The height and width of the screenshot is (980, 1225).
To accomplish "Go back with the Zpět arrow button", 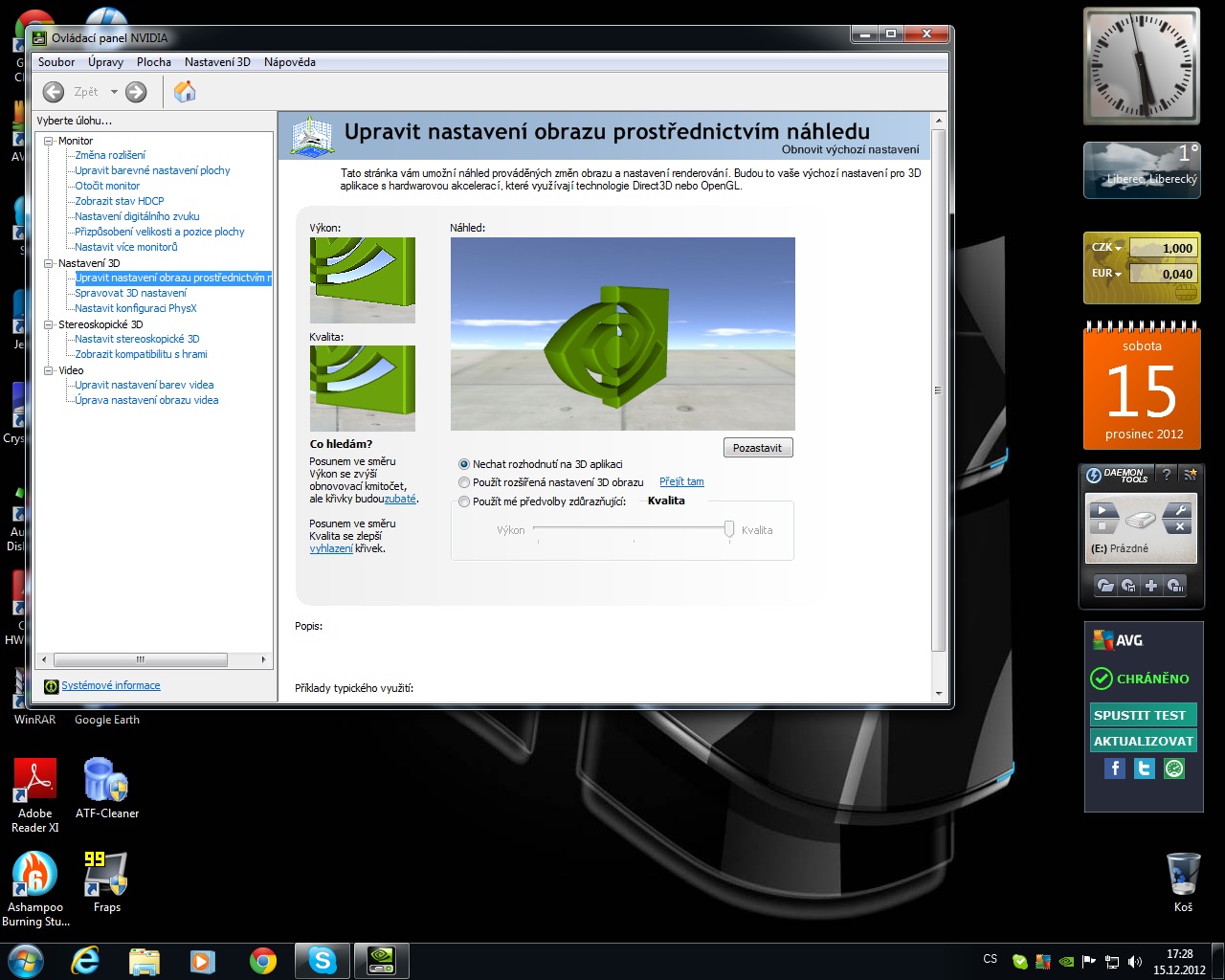I will pyautogui.click(x=54, y=92).
